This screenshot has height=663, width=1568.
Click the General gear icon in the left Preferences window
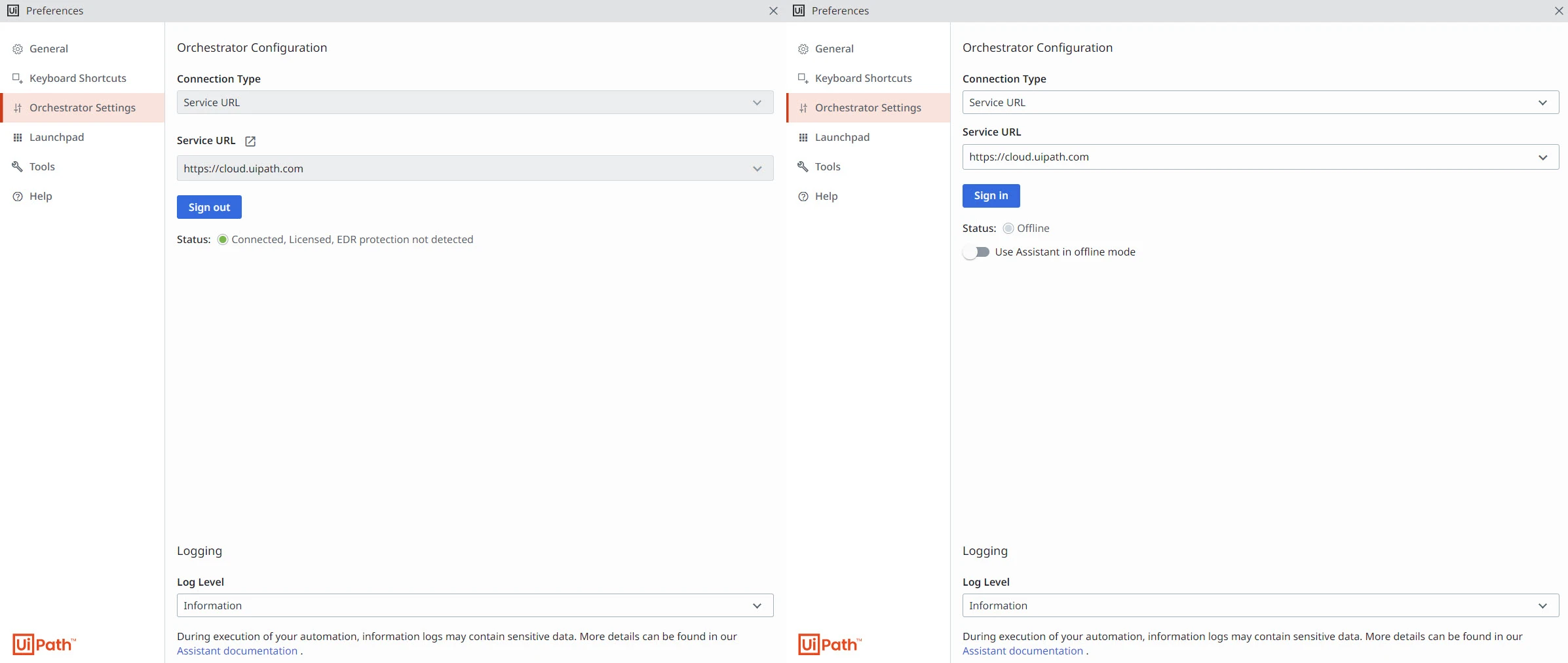[x=18, y=49]
